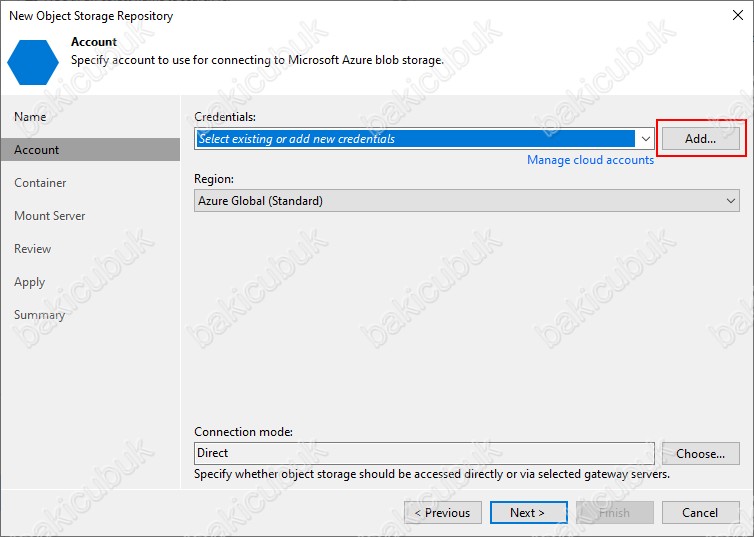Click the 'Specify whether object storage' description

point(432,475)
